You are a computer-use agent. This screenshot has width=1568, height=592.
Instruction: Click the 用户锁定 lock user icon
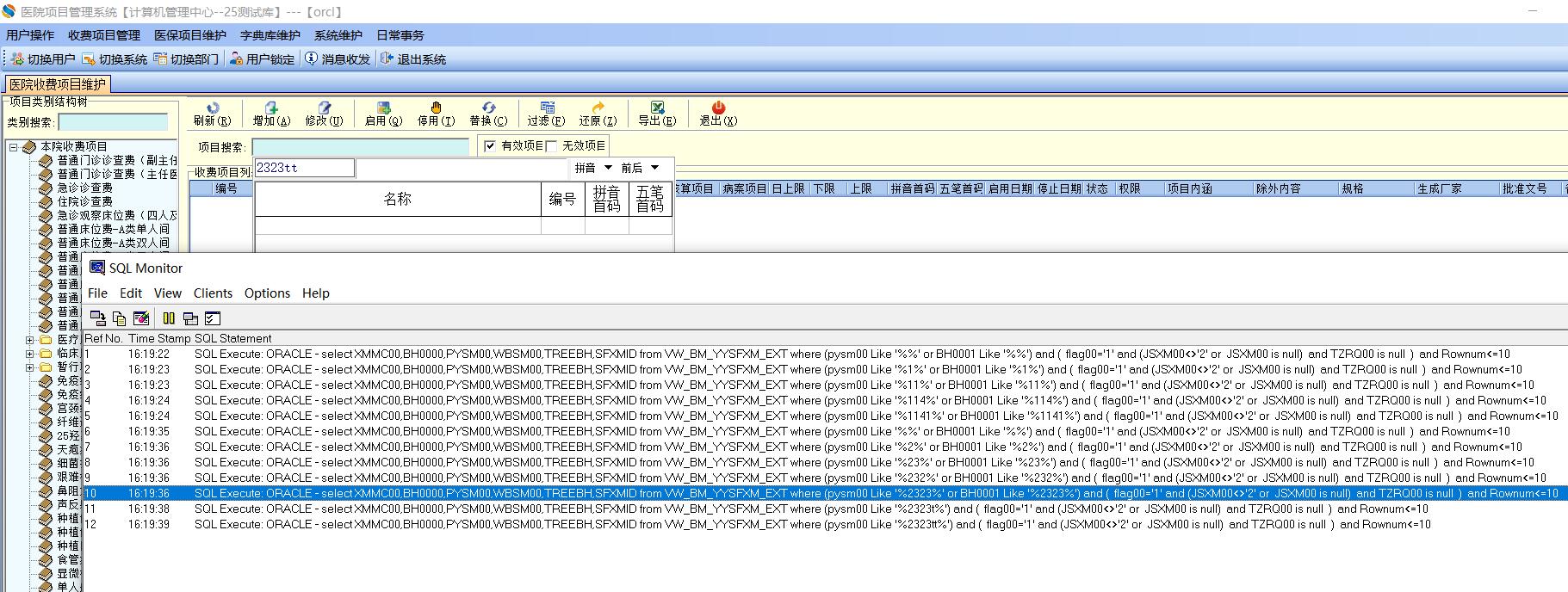(x=236, y=59)
